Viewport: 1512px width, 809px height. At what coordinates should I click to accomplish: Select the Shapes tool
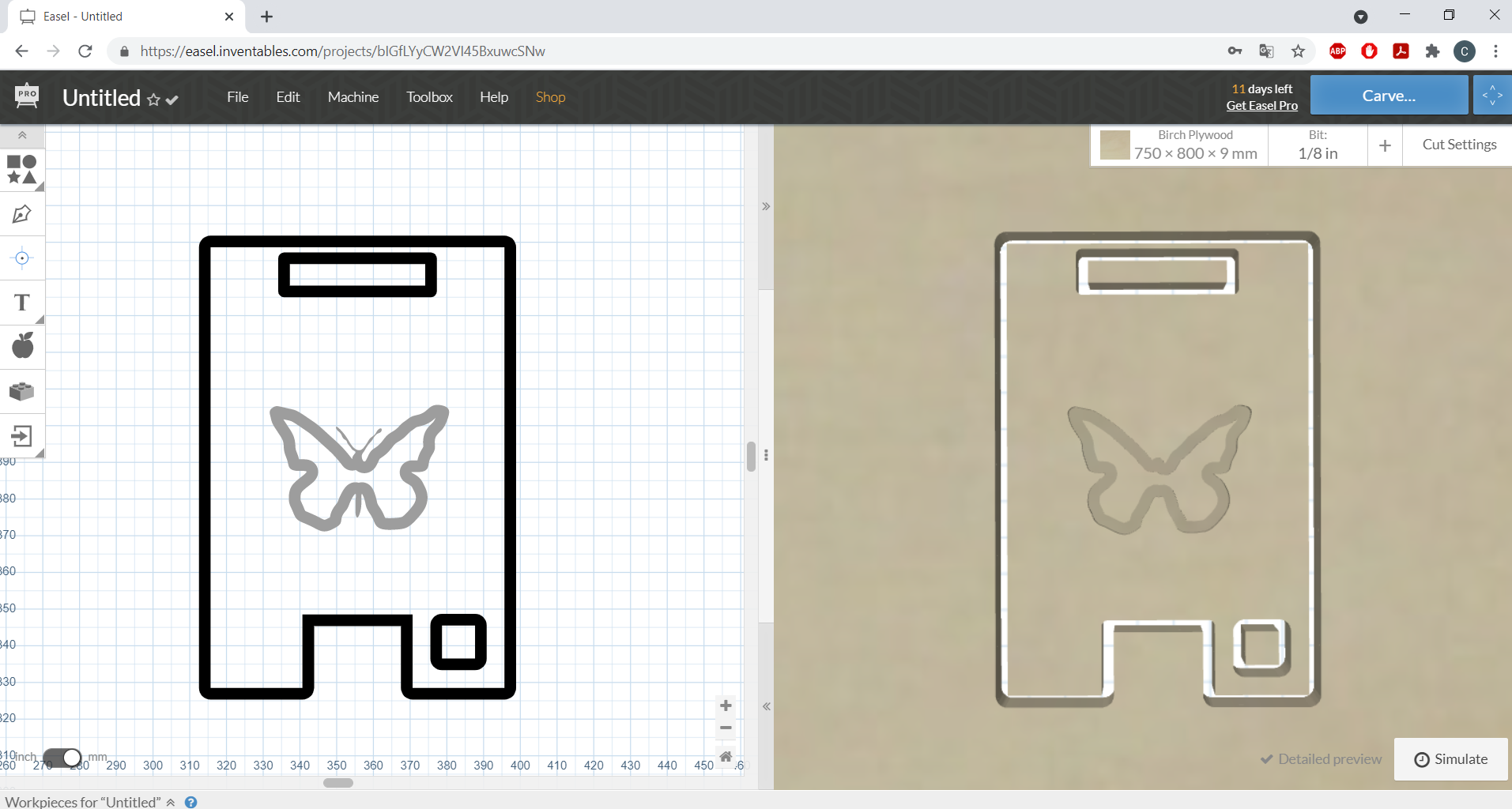click(x=22, y=171)
